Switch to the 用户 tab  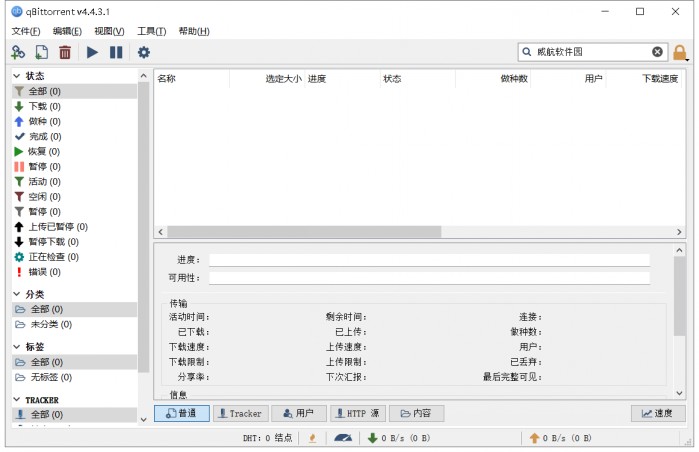299,413
